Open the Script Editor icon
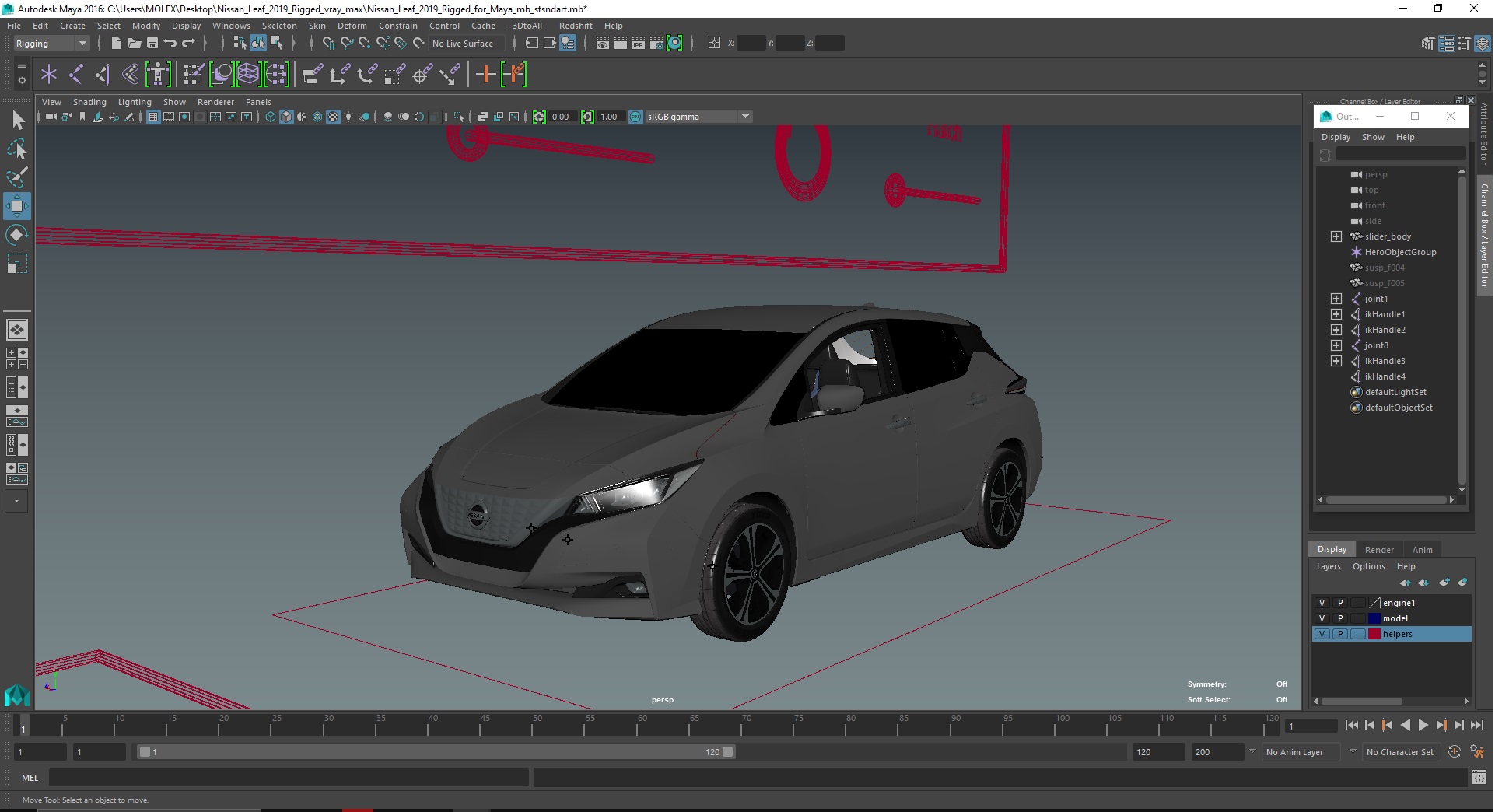 pos(1479,778)
